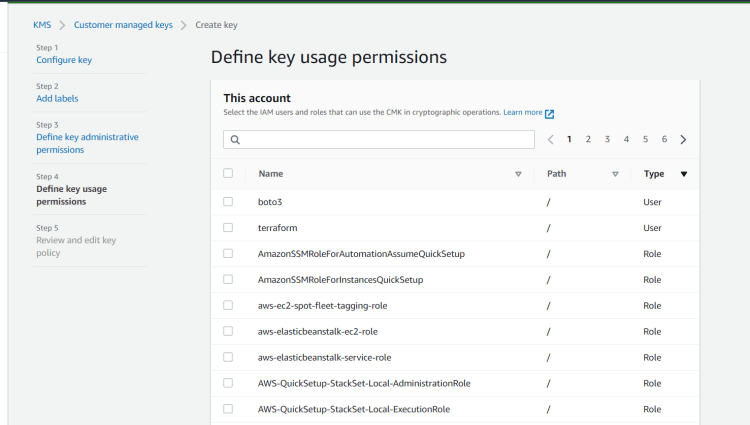Sort by the Type column arrow
Viewport: 750px width, 425px height.
684,174
